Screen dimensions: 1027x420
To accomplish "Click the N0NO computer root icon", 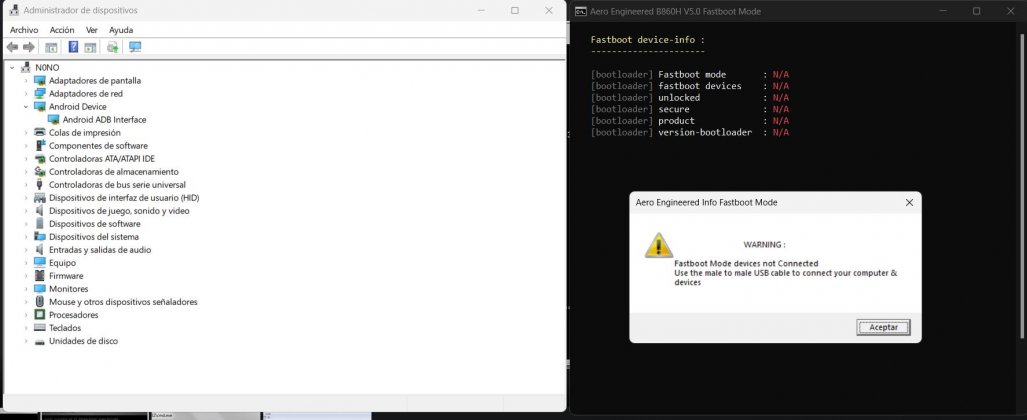I will point(26,67).
